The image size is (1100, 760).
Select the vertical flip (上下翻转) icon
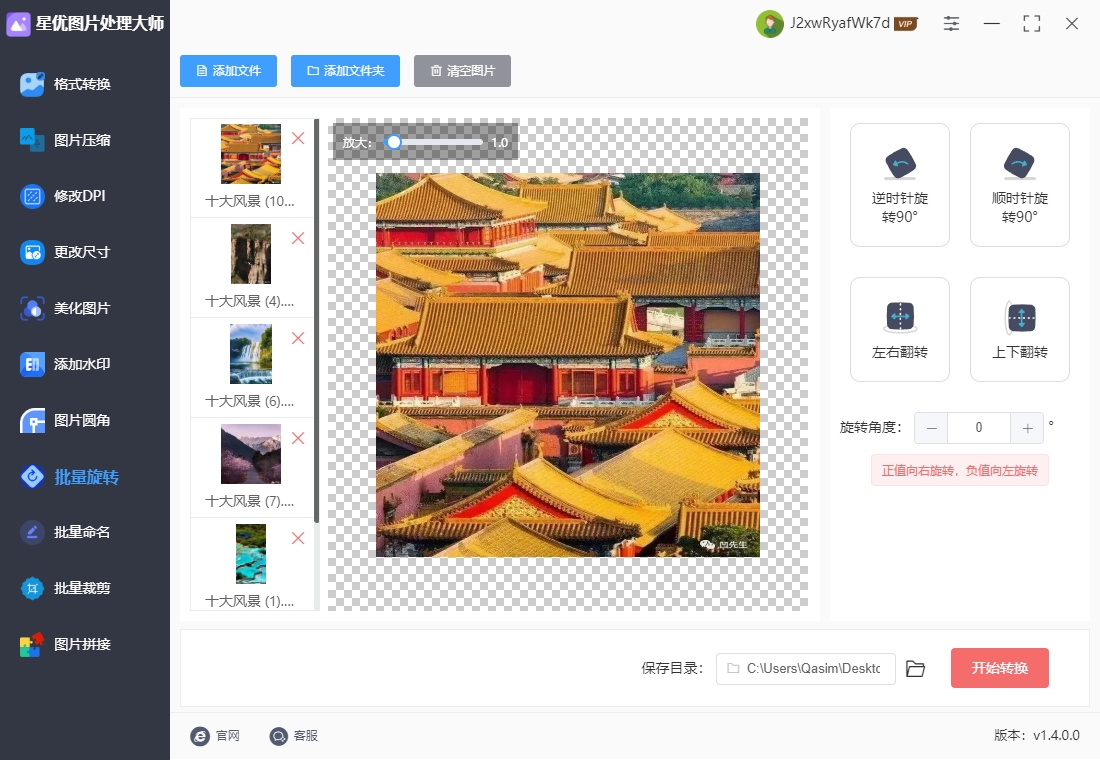(x=1020, y=317)
